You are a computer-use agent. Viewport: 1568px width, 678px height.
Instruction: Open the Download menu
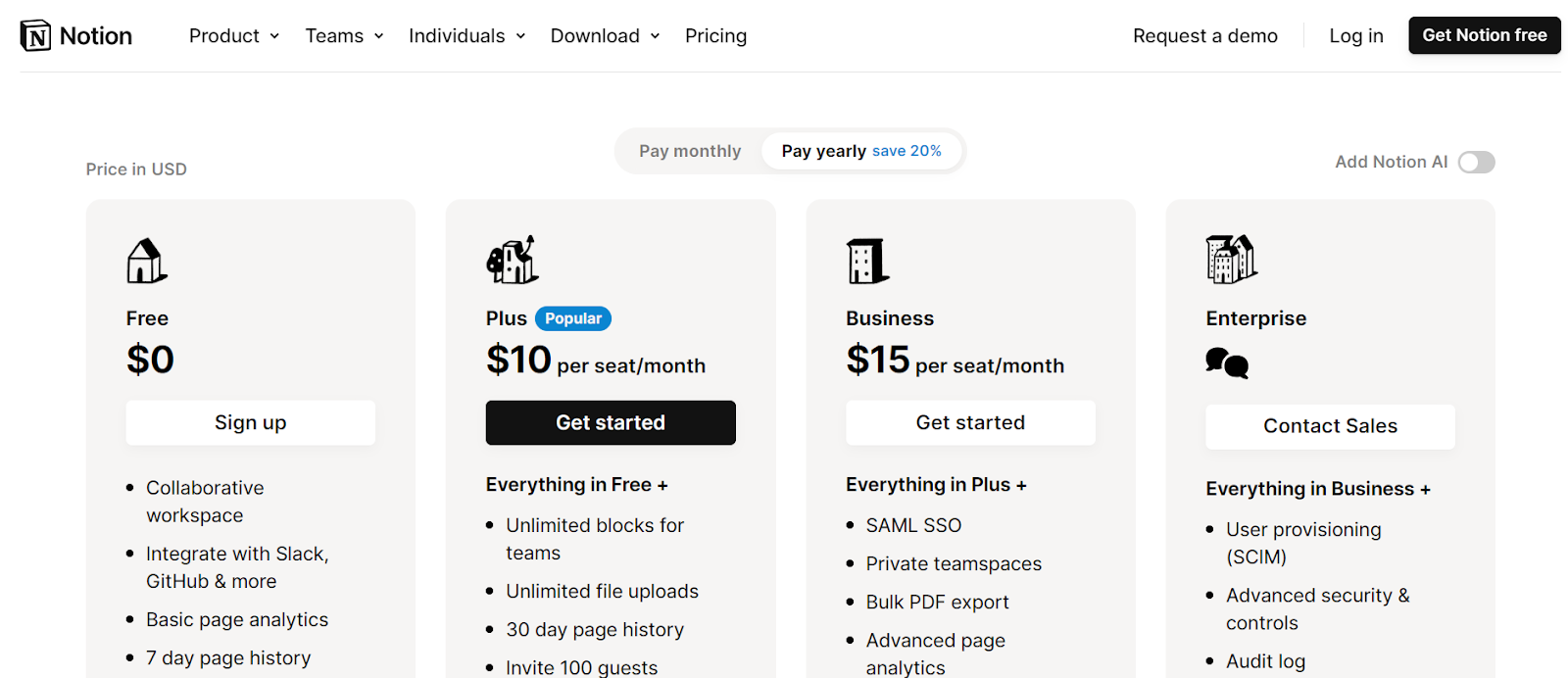pos(605,36)
